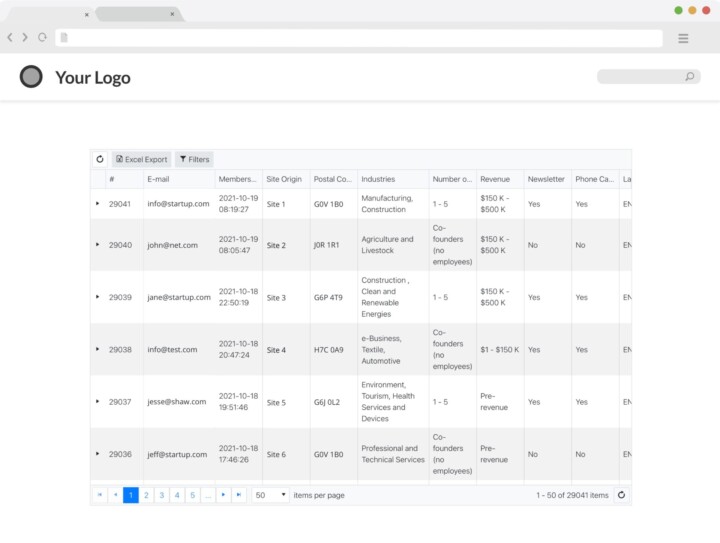Sort by the Industries column header
Screen dimensions: 720x543
[x=393, y=179]
